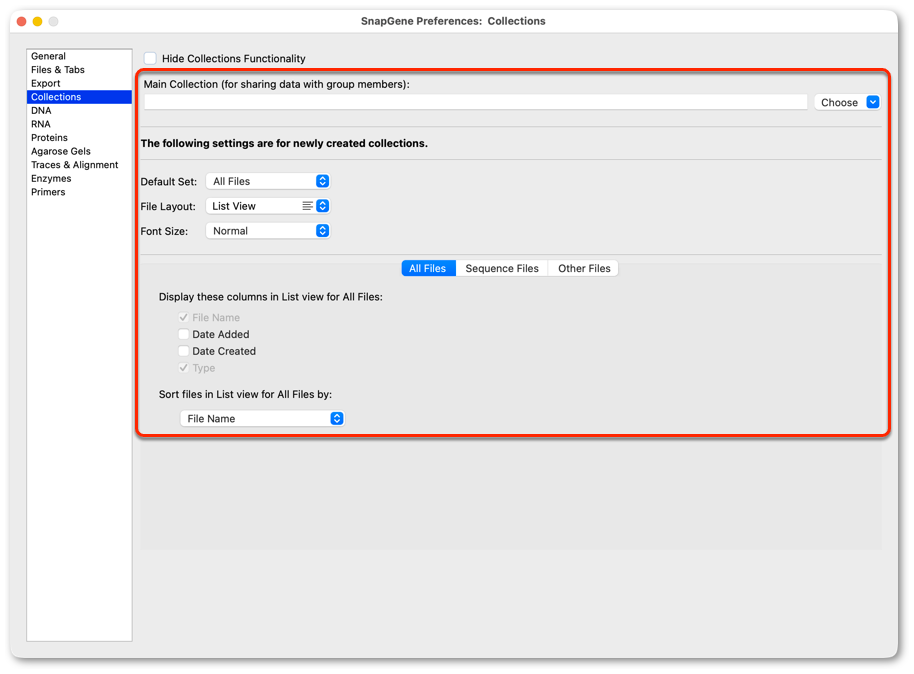The width and height of the screenshot is (914, 674).
Task: Open the Font Size Normal dropdown
Action: point(268,231)
